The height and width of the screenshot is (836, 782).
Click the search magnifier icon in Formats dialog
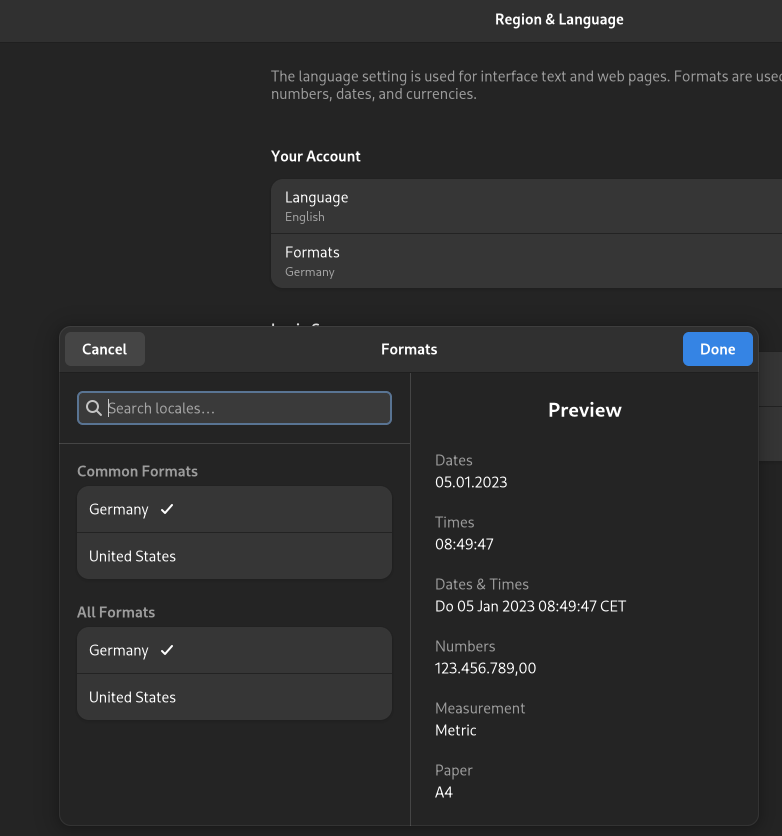(94, 408)
